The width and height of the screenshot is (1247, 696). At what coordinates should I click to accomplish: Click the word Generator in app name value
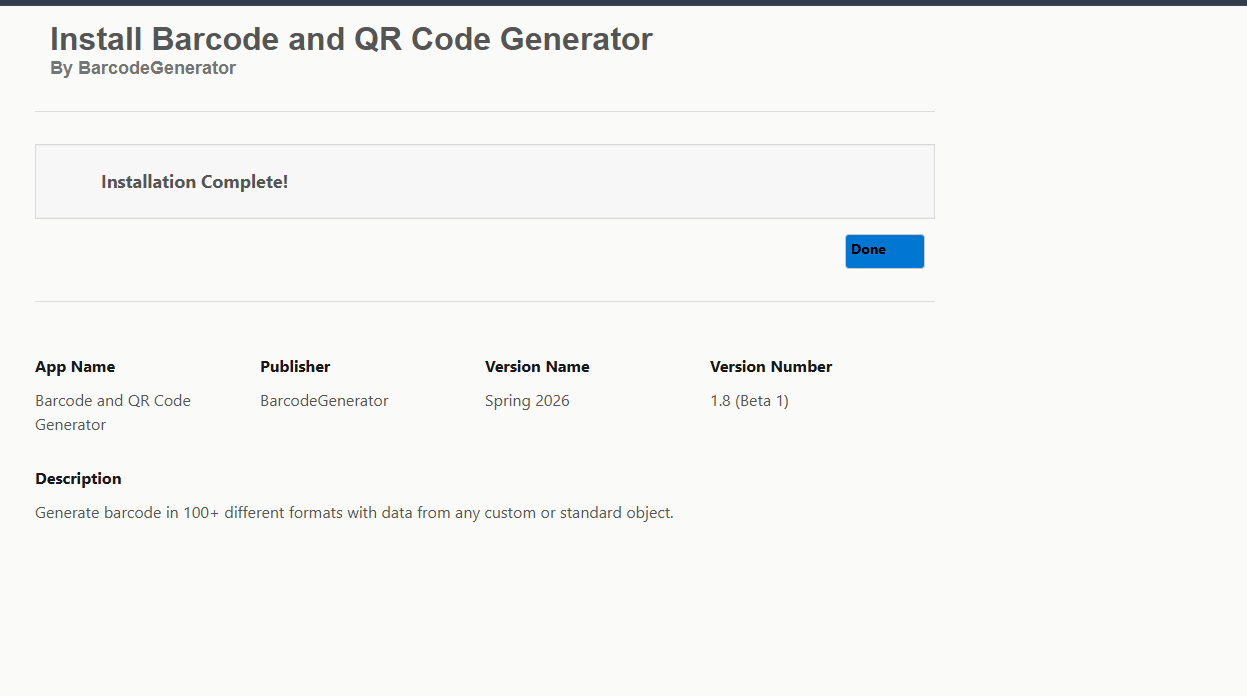(70, 425)
